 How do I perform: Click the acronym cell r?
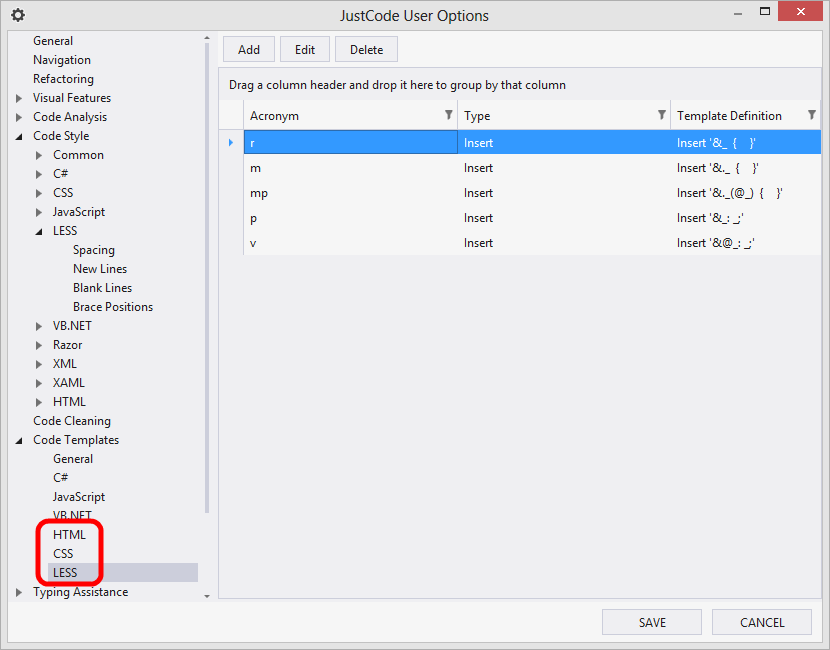coord(350,142)
